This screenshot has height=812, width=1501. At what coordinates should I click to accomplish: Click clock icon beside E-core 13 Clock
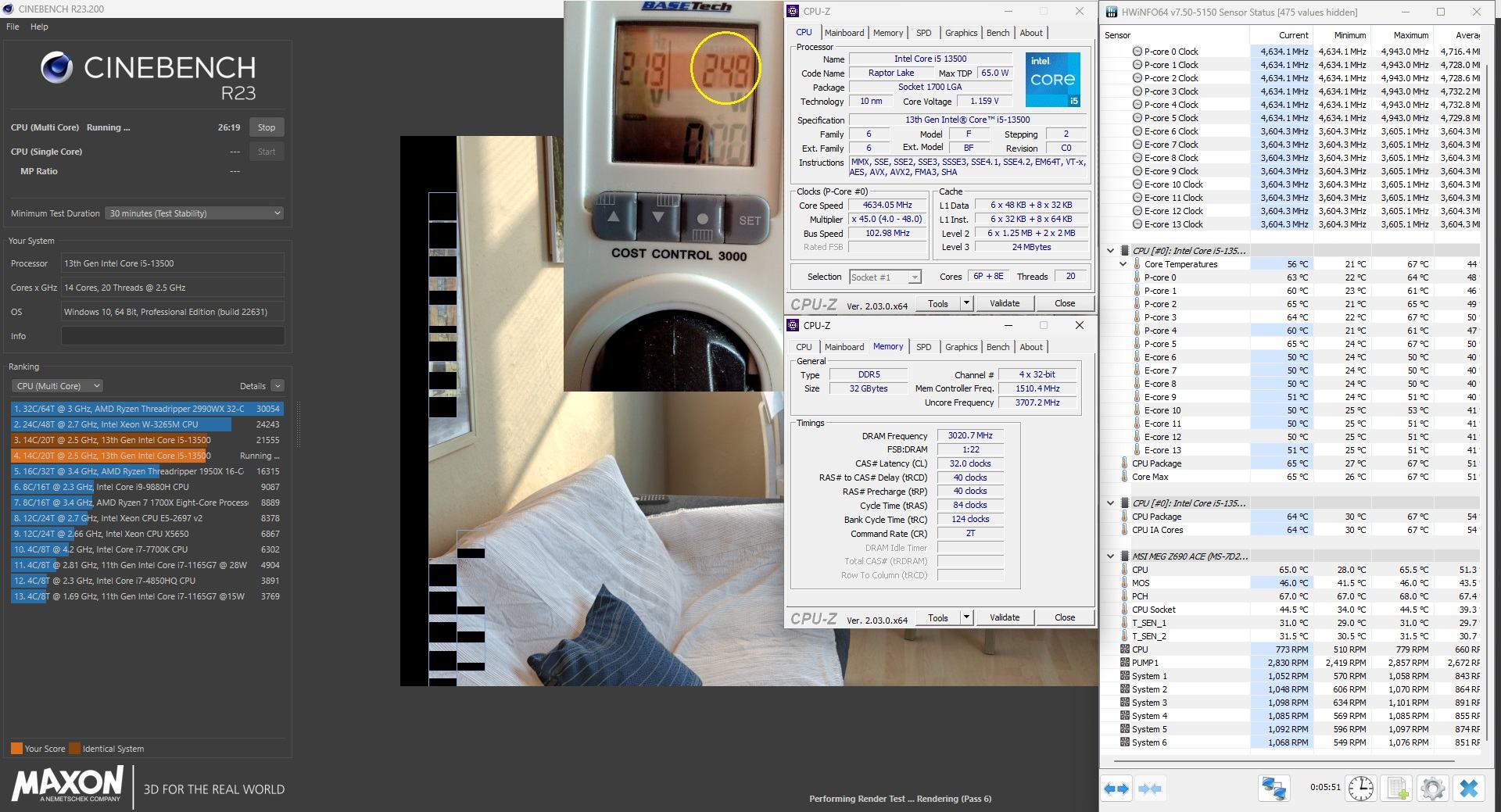tap(1137, 224)
